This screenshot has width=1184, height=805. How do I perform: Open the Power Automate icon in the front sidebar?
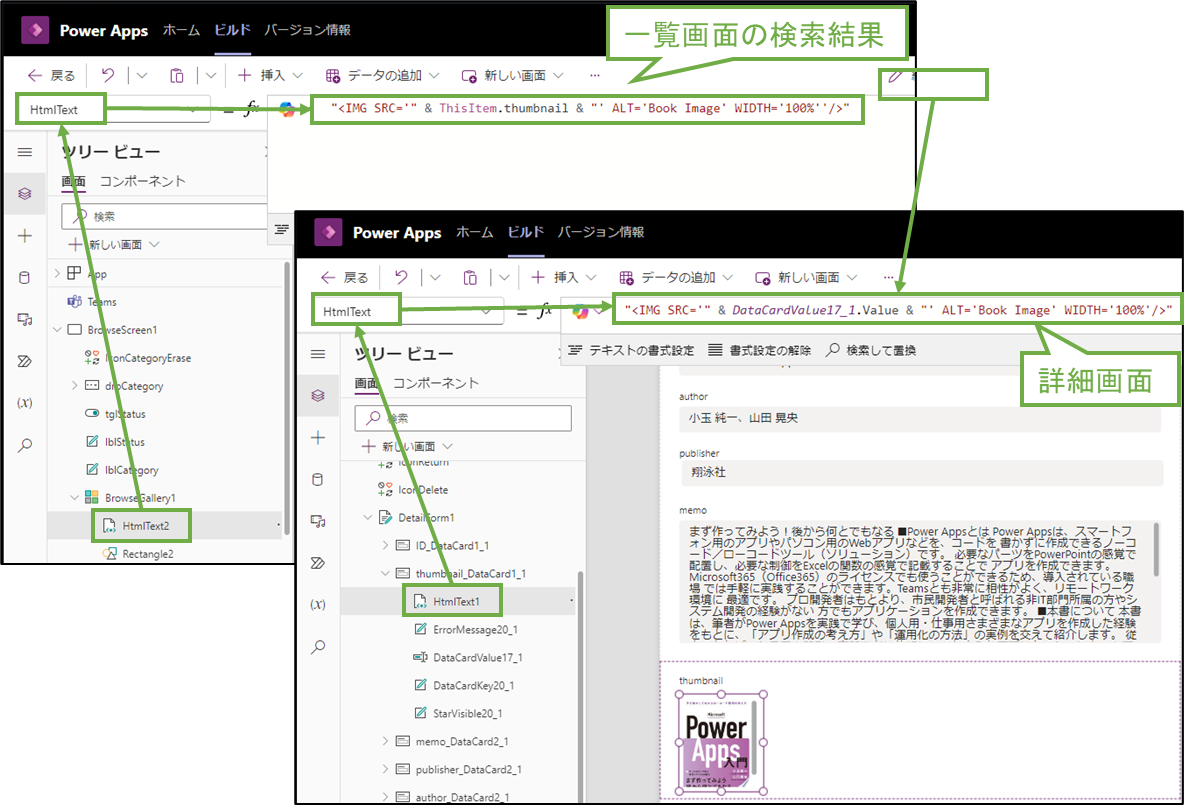(x=318, y=563)
